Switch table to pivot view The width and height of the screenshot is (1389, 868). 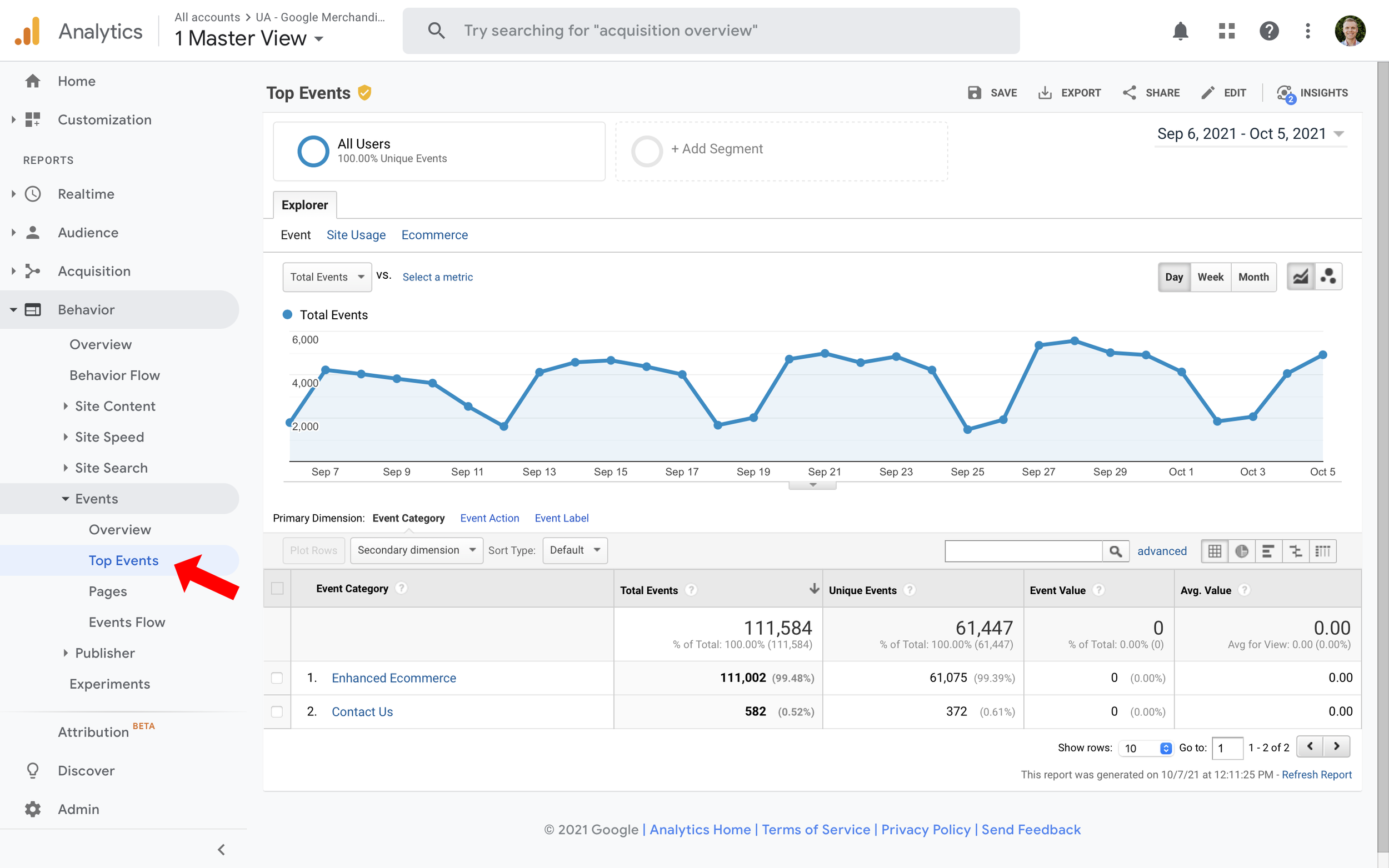coord(1323,550)
